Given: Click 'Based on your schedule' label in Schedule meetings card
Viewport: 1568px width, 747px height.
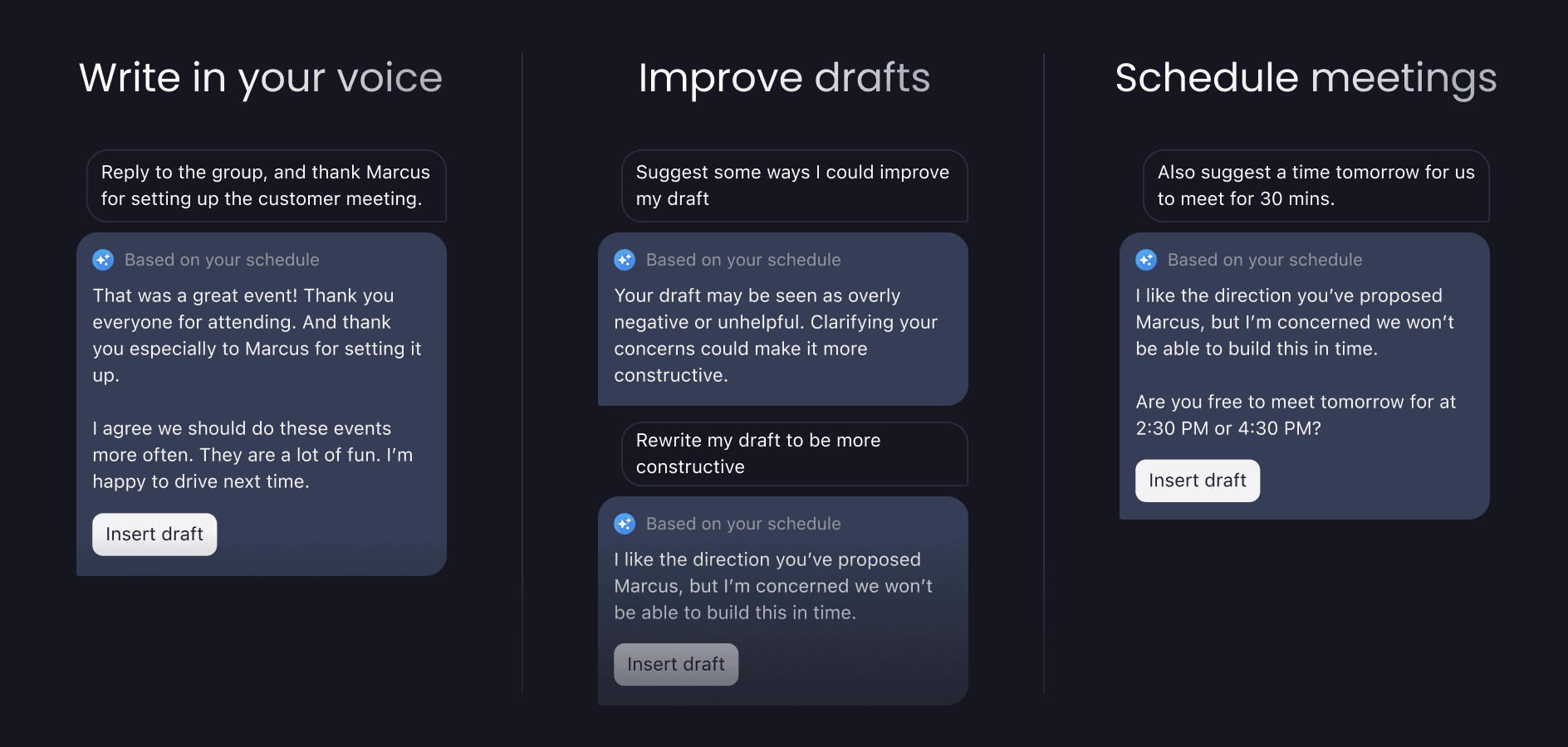Looking at the screenshot, I should click(x=1265, y=260).
